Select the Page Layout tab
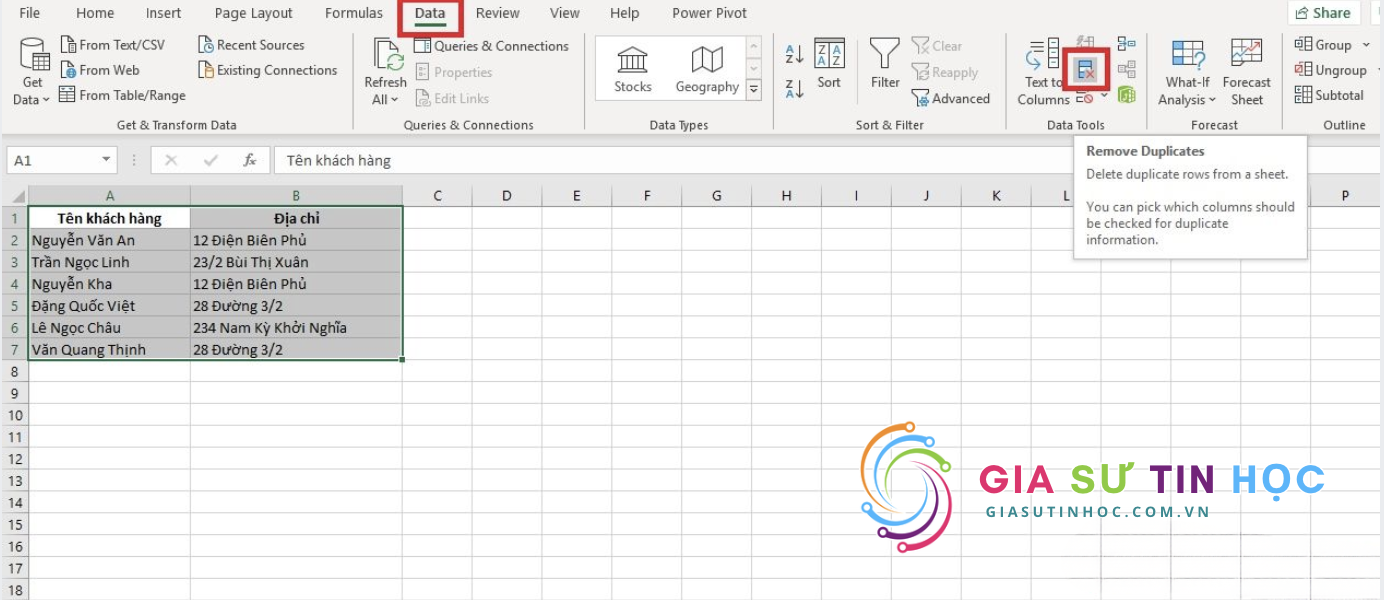This screenshot has width=1384, height=600. (254, 13)
